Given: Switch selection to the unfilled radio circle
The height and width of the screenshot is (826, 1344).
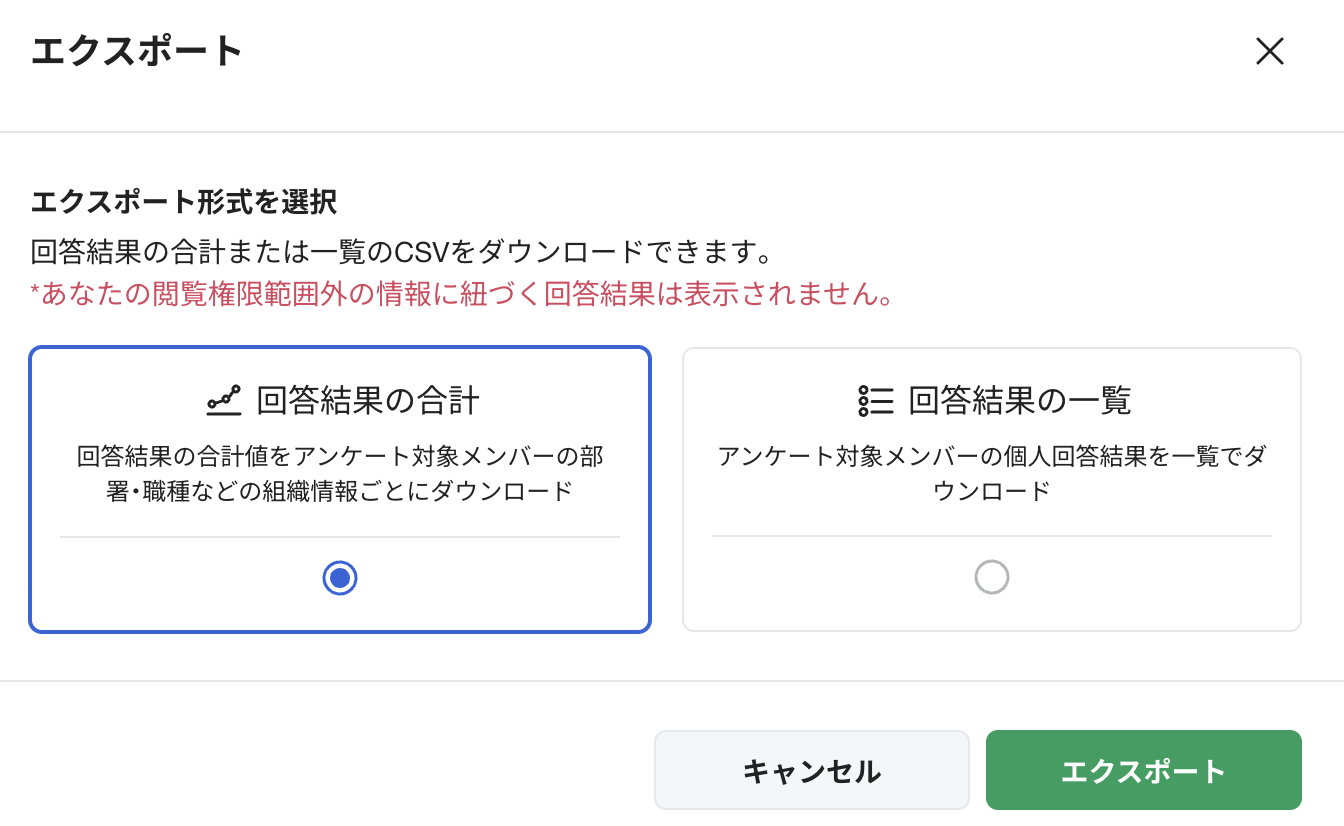Looking at the screenshot, I should tap(991, 577).
